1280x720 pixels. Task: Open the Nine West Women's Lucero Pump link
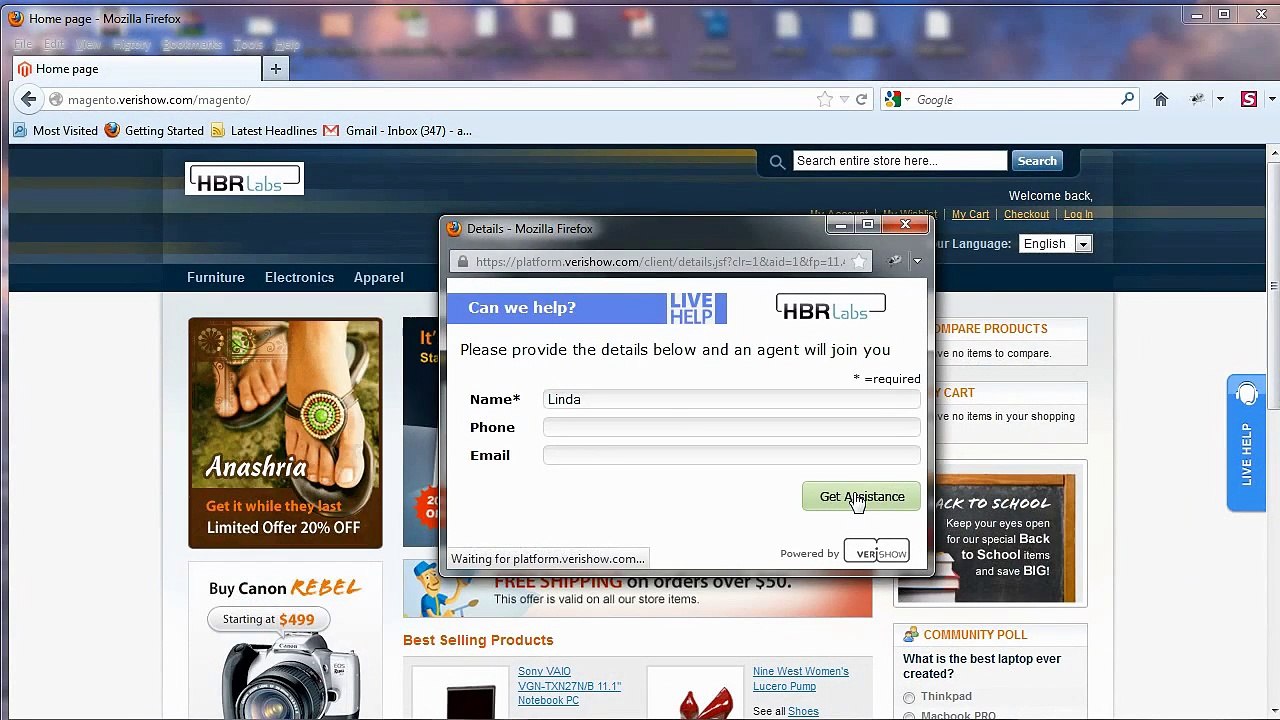[800, 679]
